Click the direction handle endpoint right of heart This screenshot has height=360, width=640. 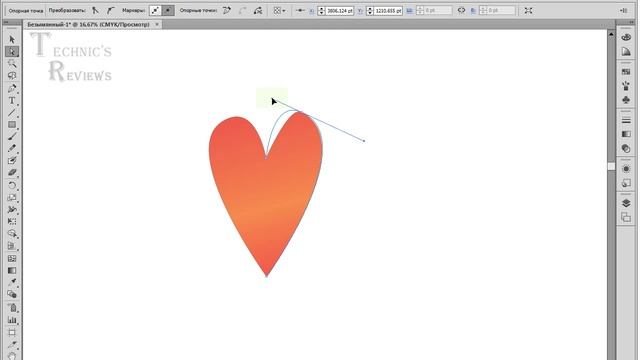pos(364,141)
